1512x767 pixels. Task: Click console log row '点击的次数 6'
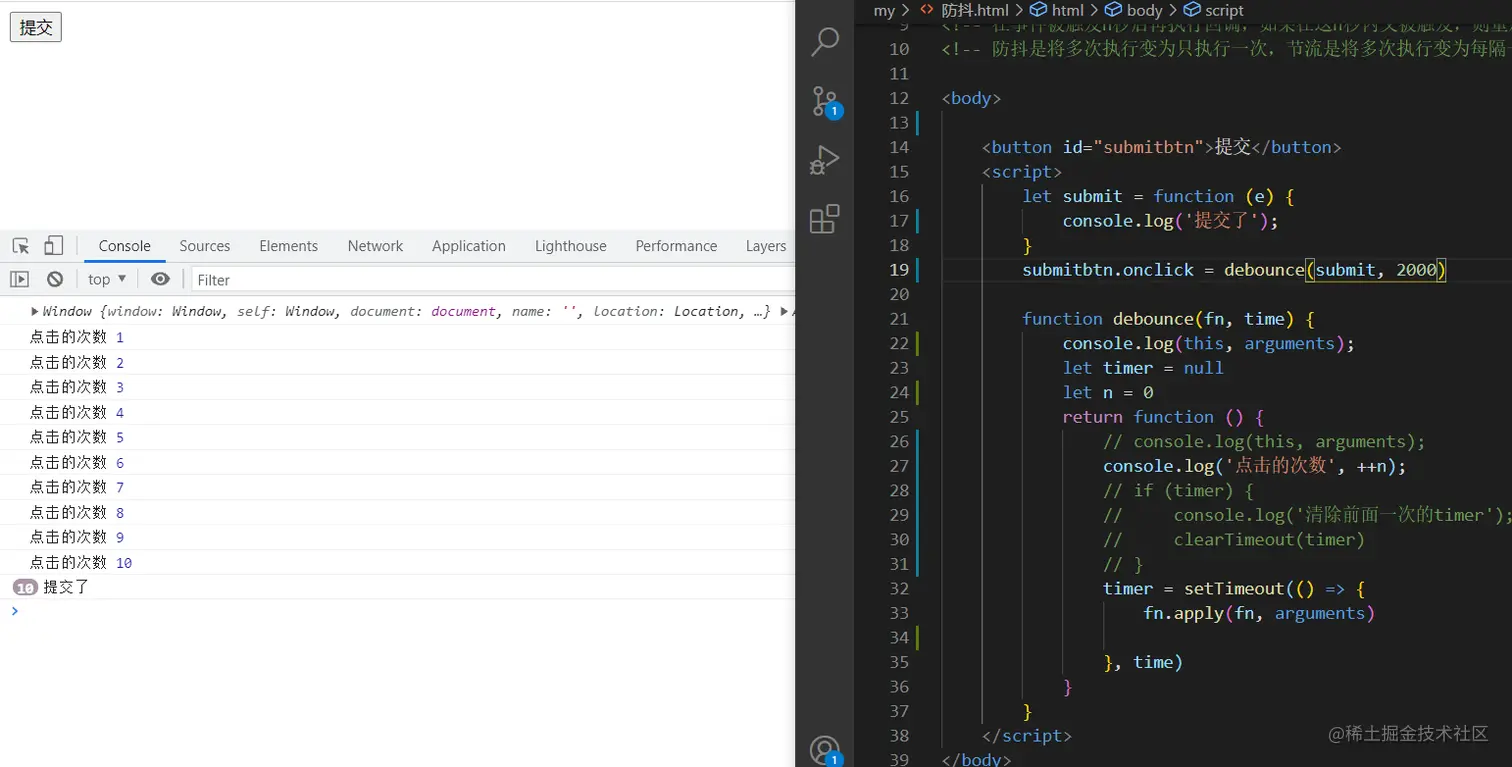click(397, 462)
